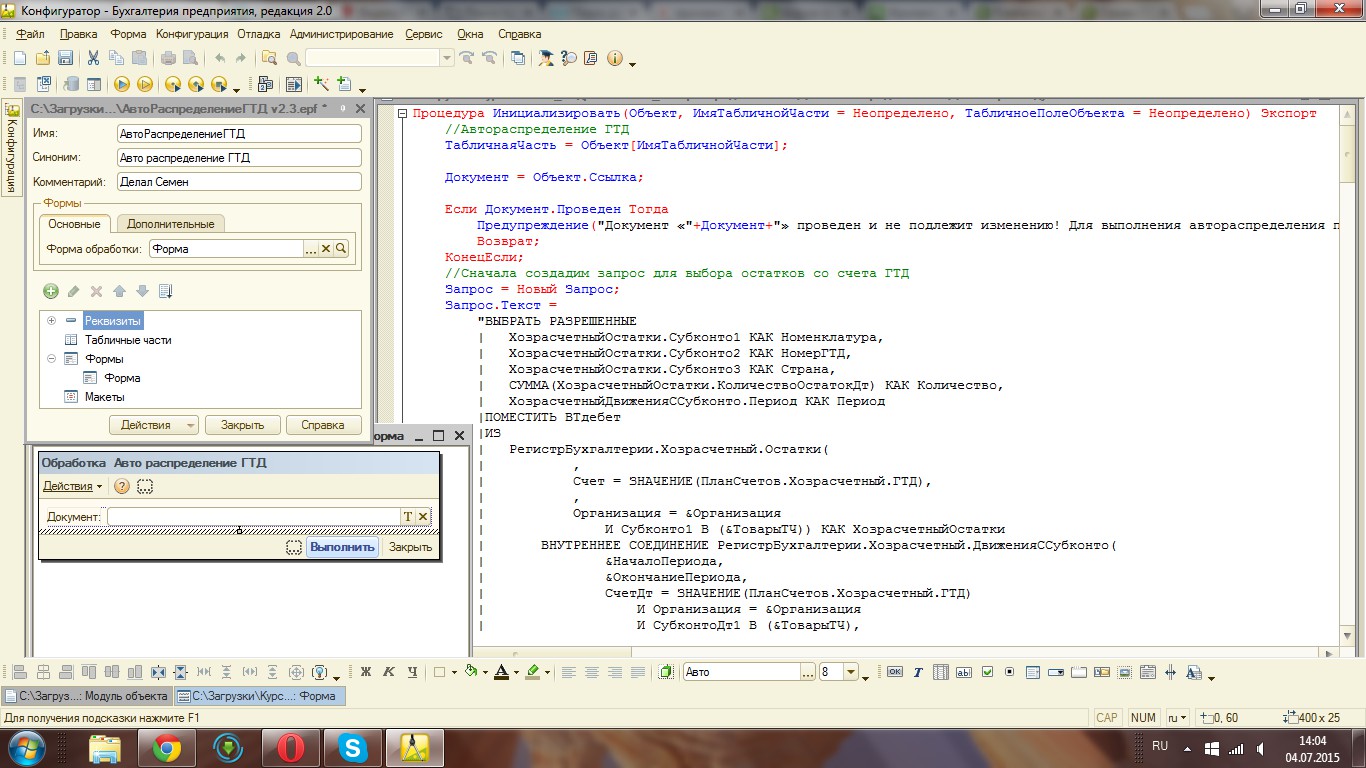1366x768 pixels.
Task: Insert label T control icon
Action: 918,672
